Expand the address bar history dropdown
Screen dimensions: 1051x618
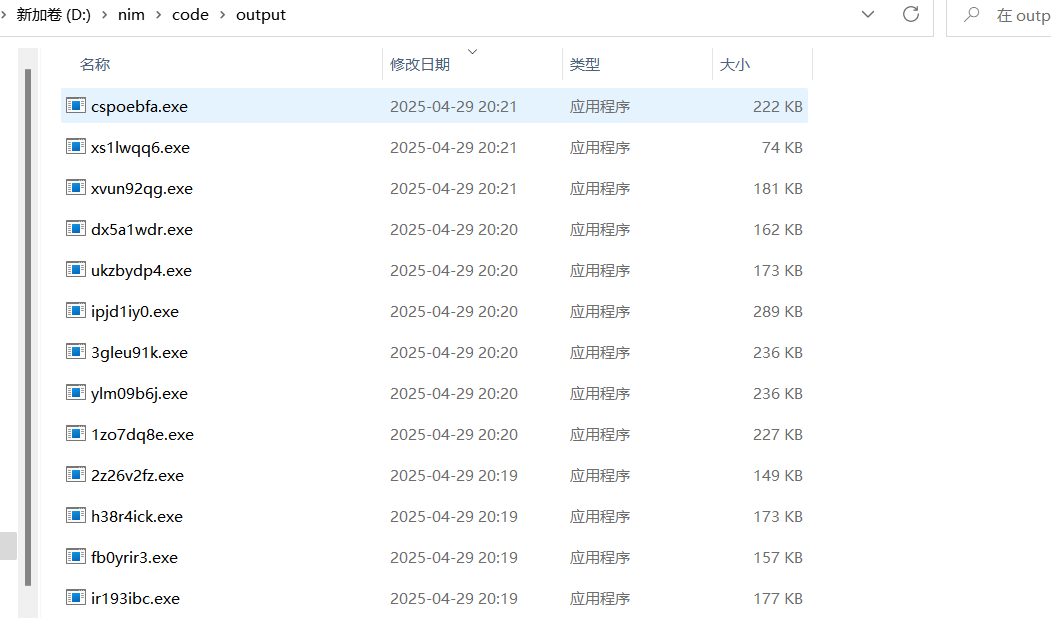[868, 15]
